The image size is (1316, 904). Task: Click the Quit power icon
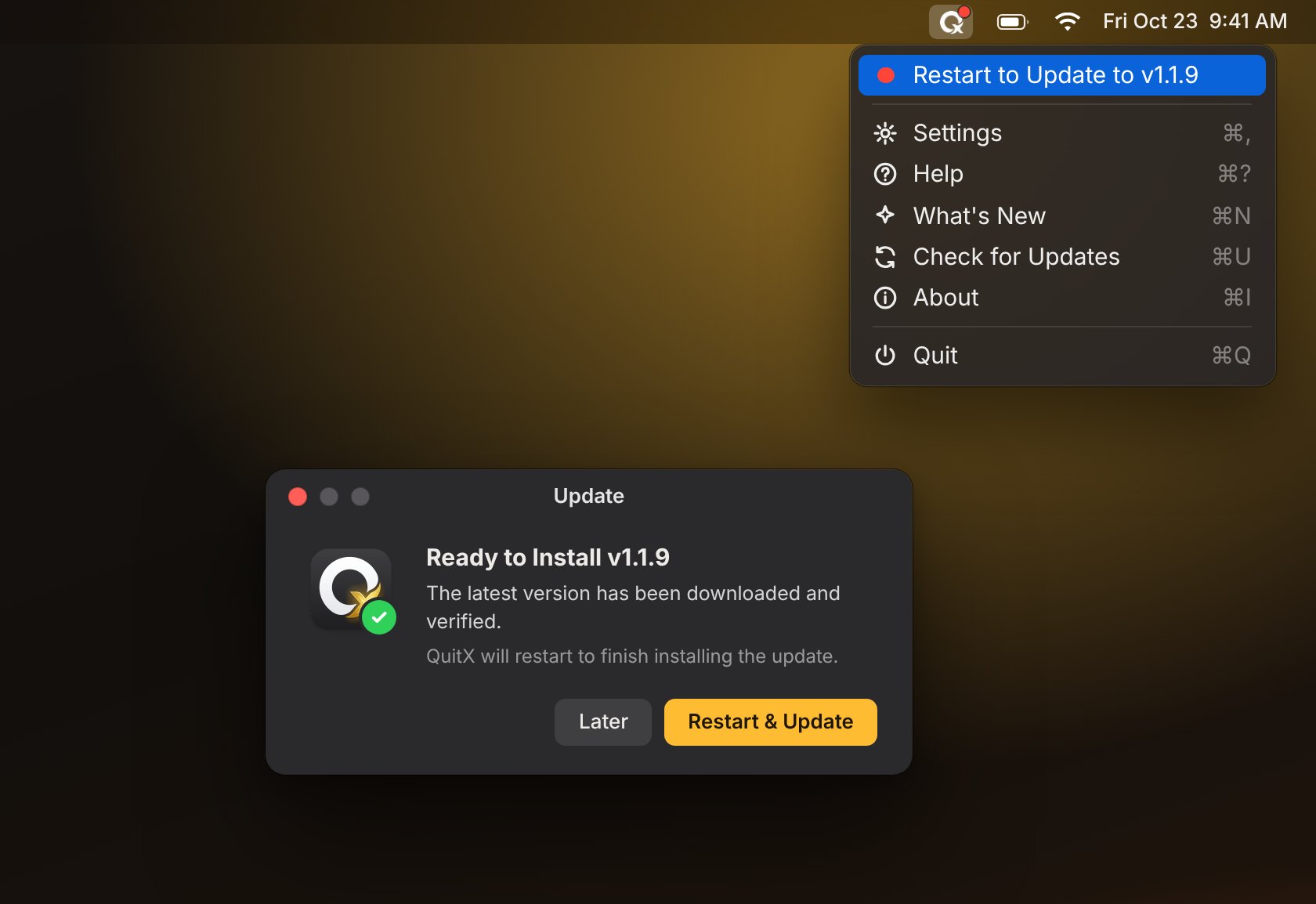click(x=885, y=356)
